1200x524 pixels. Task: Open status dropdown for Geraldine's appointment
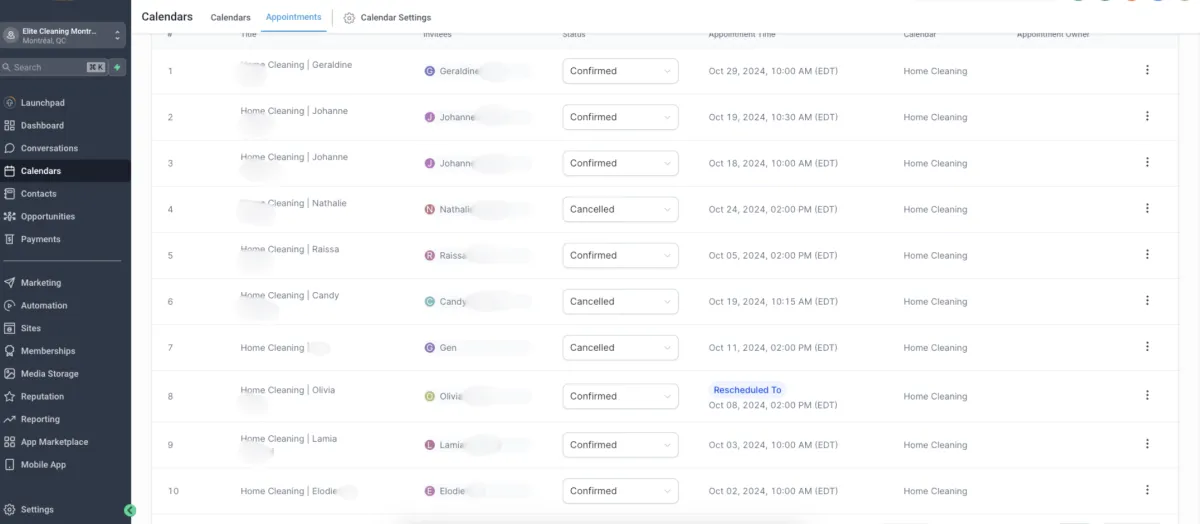pos(620,71)
